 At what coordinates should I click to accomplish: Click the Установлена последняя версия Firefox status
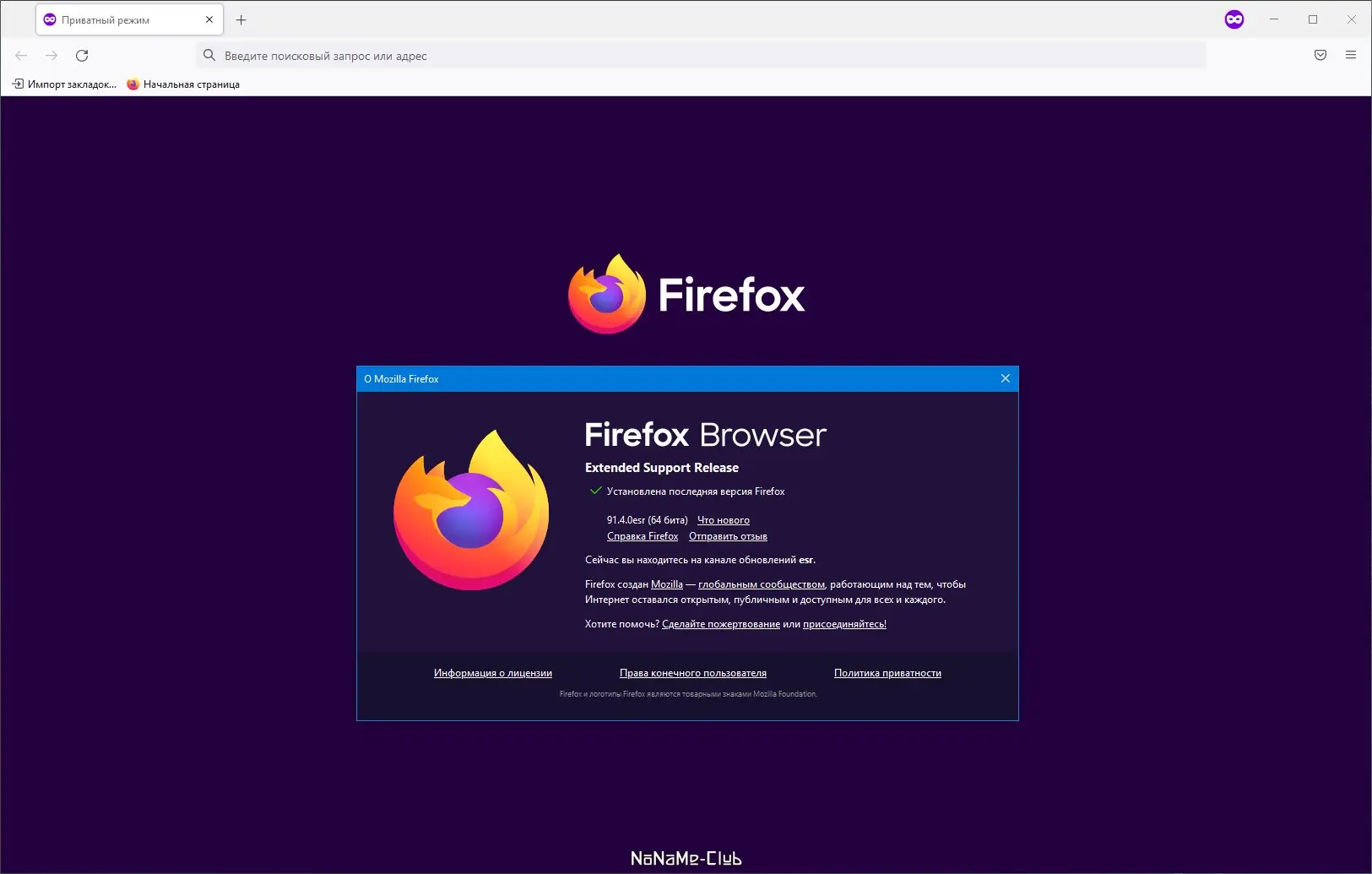696,491
